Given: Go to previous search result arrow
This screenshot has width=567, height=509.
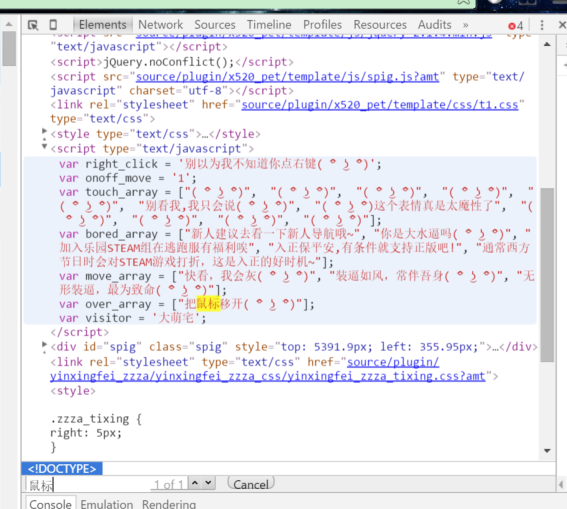Looking at the screenshot, I should [195, 483].
